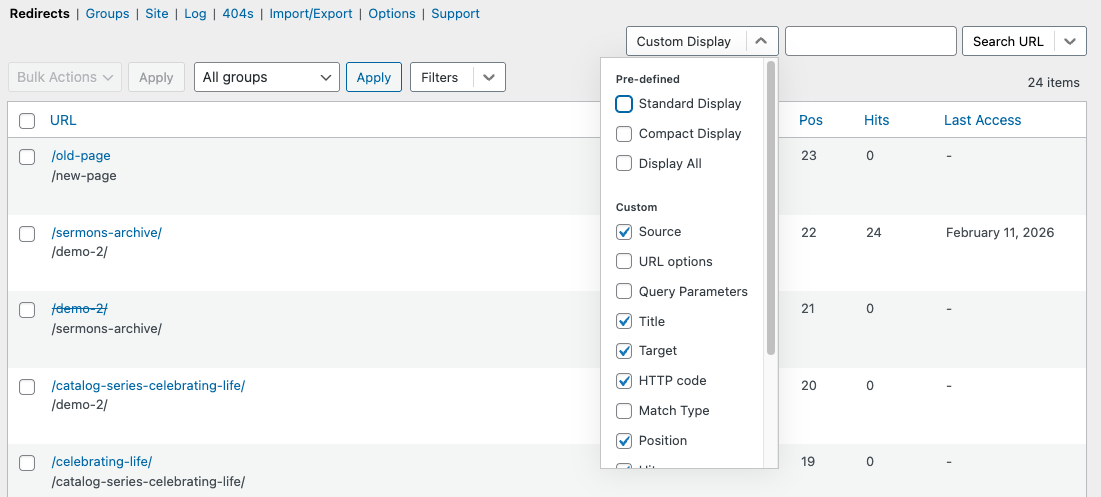
Task: Collapse the Custom Display dropdown chevron
Action: pos(760,41)
